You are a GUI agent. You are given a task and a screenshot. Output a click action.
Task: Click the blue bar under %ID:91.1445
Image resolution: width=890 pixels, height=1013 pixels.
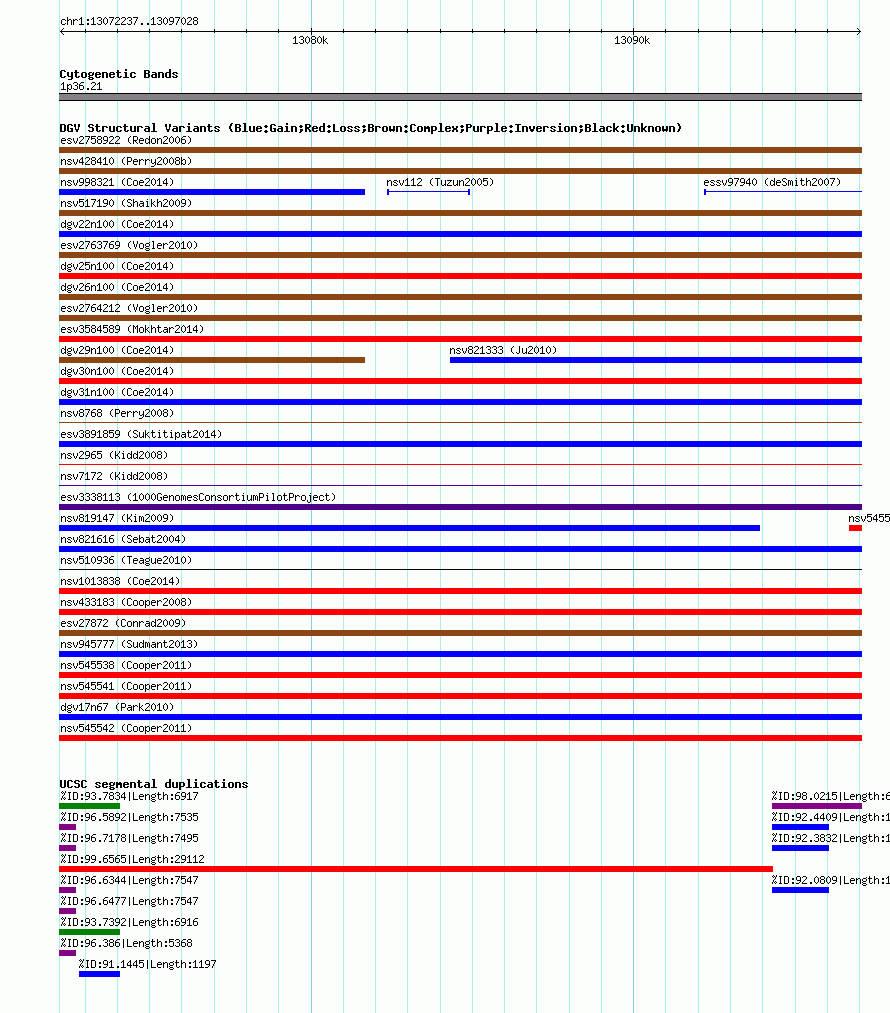coord(99,974)
